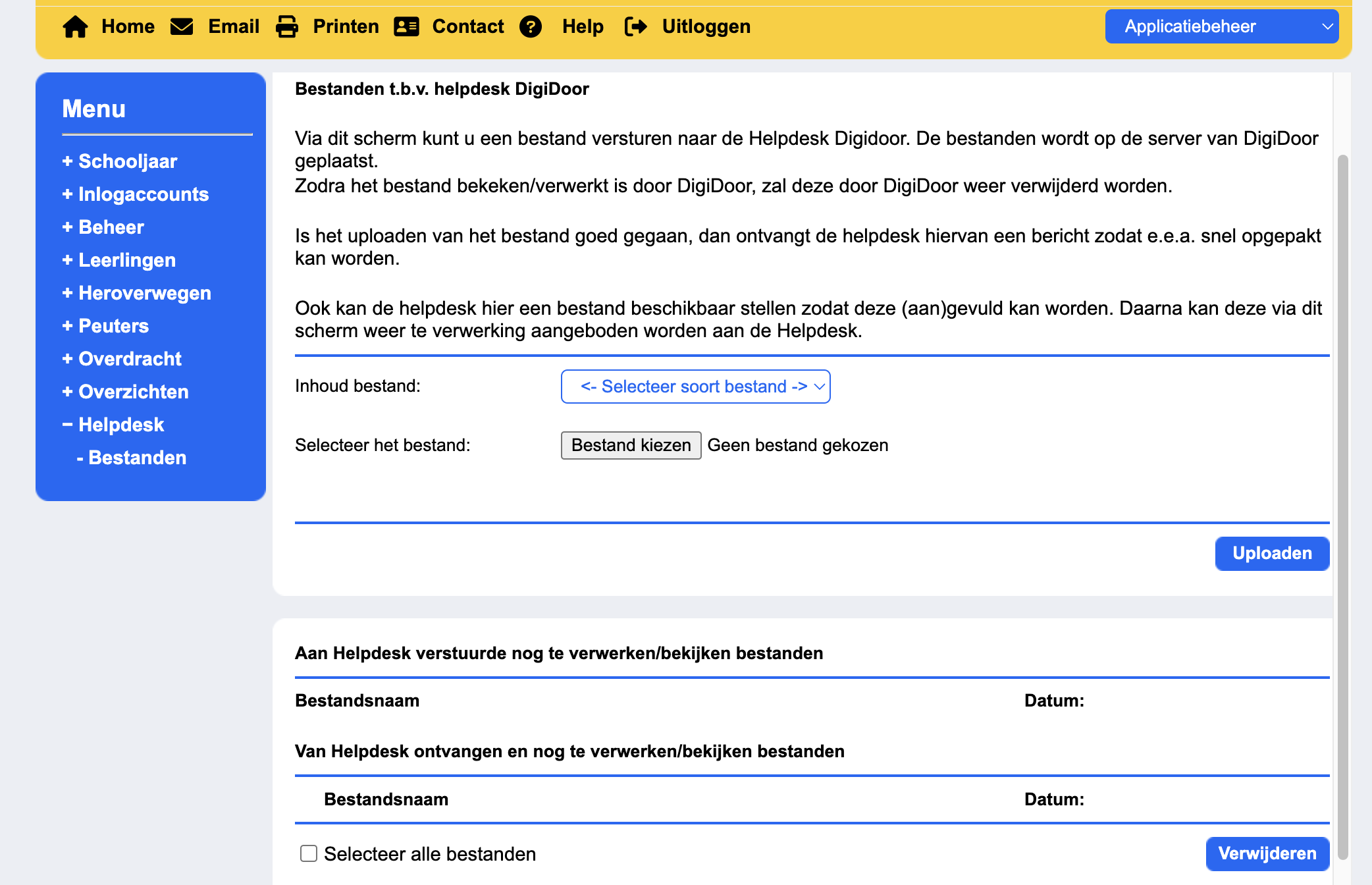
Task: Click the Printen printer icon
Action: tap(287, 26)
